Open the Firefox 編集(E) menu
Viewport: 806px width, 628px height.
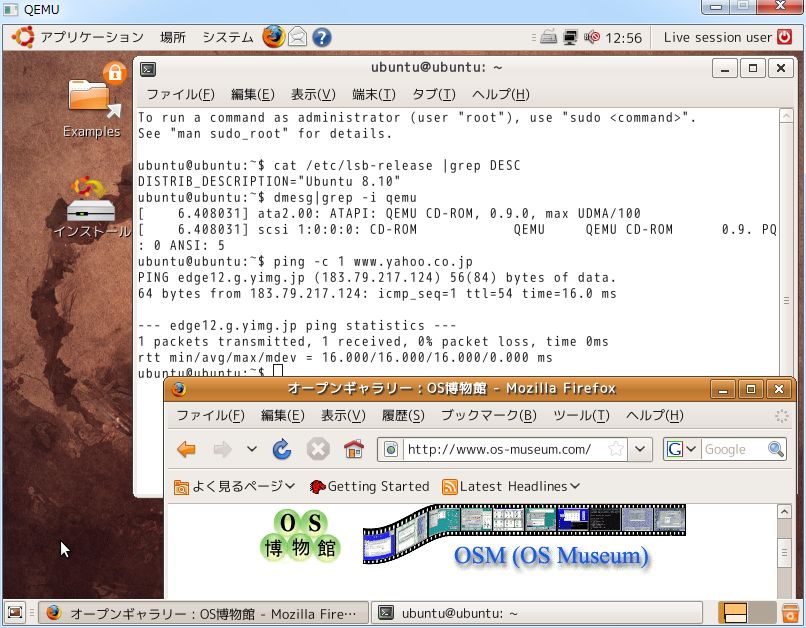click(283, 415)
